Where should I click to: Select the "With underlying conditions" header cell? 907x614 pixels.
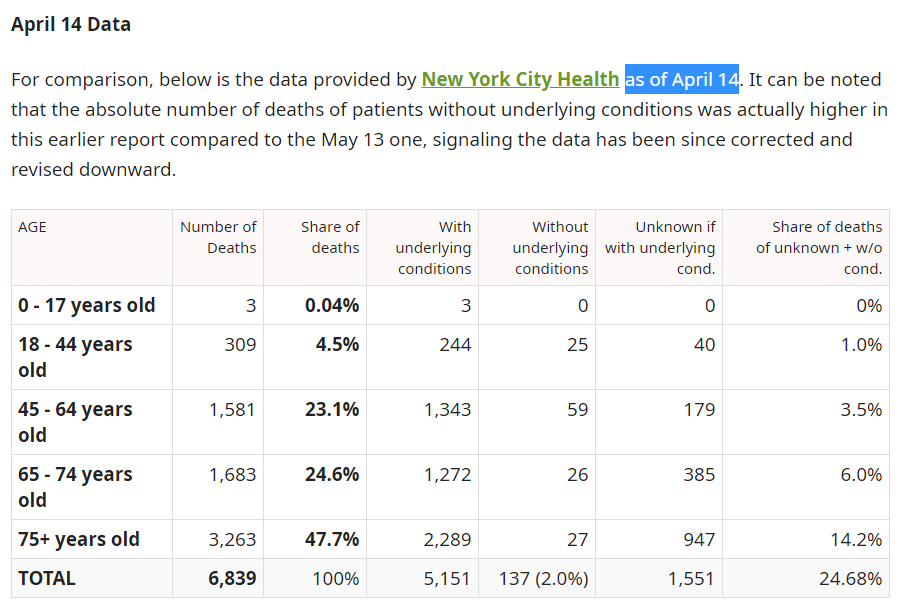[433, 248]
